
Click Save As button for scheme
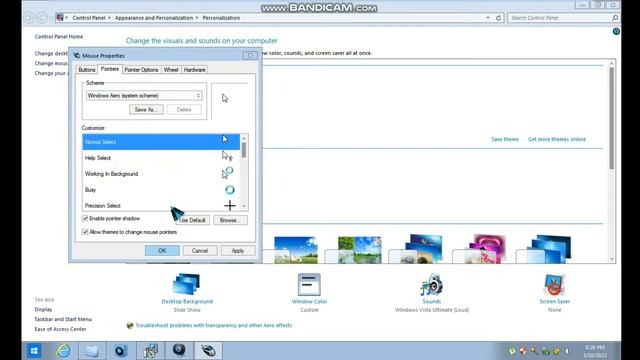(x=146, y=109)
